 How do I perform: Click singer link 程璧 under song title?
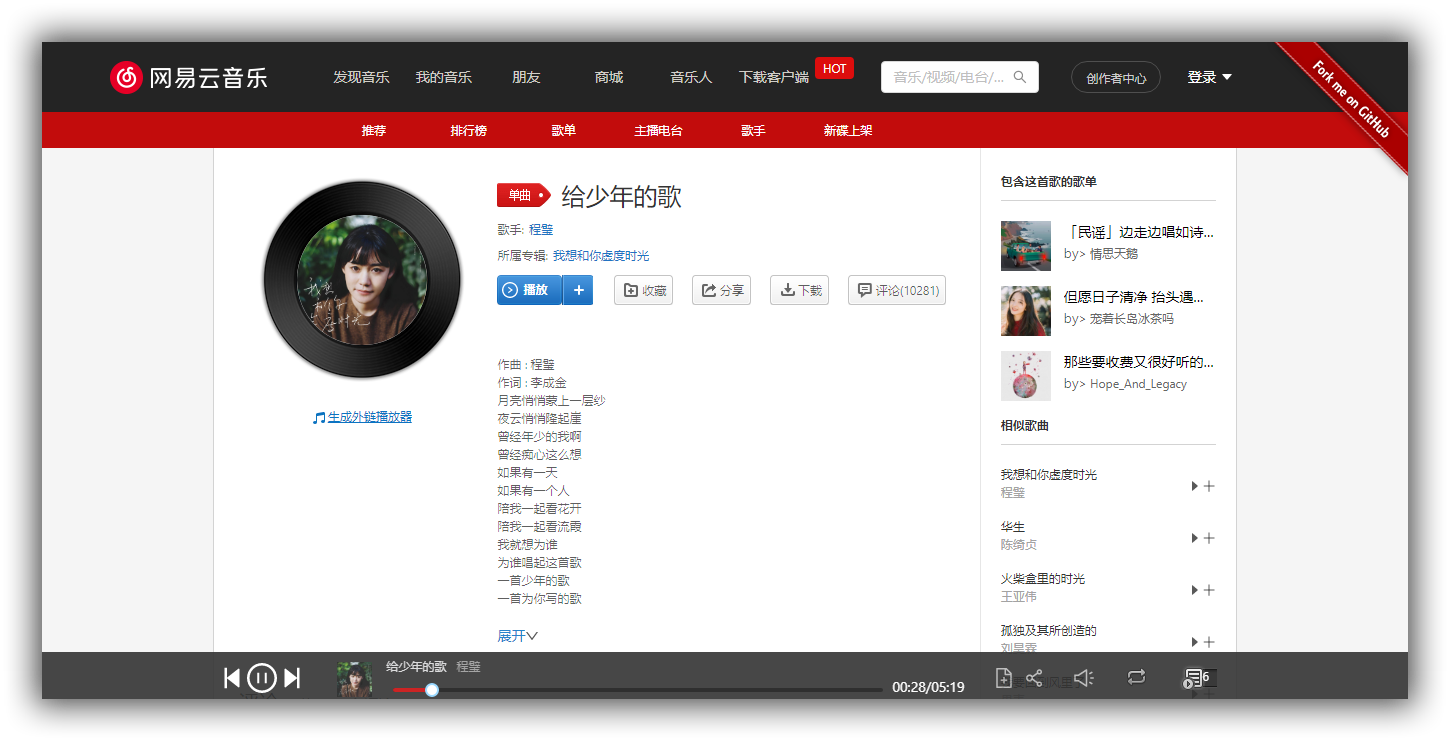click(x=541, y=229)
